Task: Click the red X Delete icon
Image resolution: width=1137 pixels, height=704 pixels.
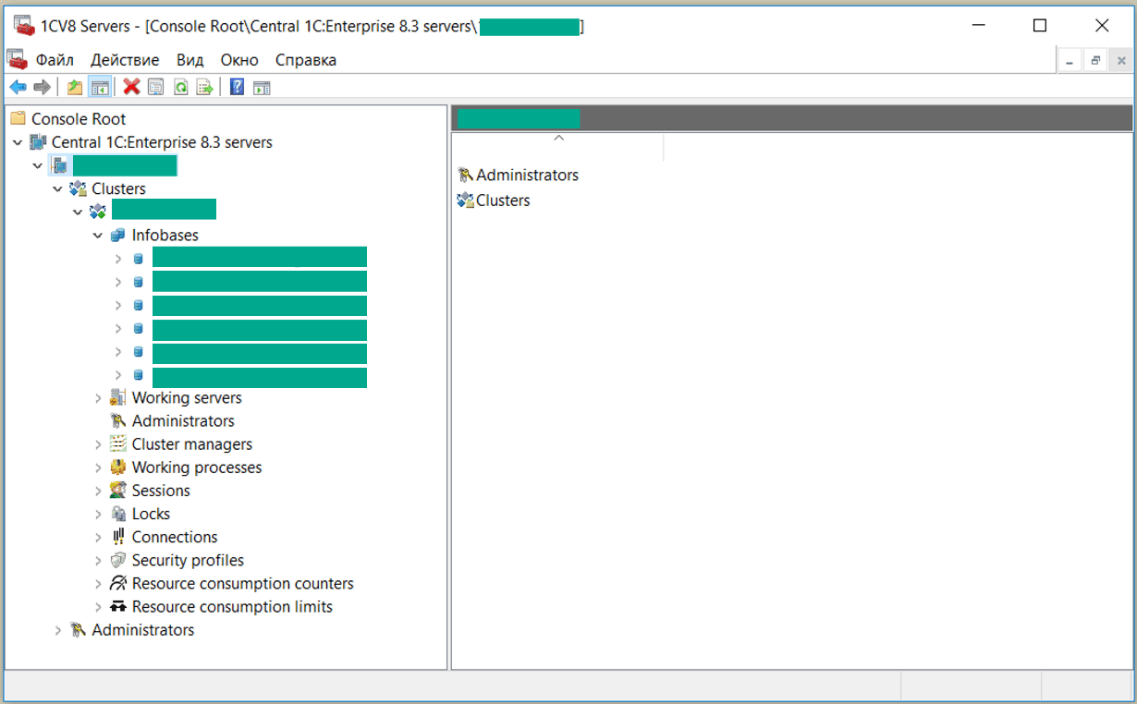Action: [x=131, y=88]
